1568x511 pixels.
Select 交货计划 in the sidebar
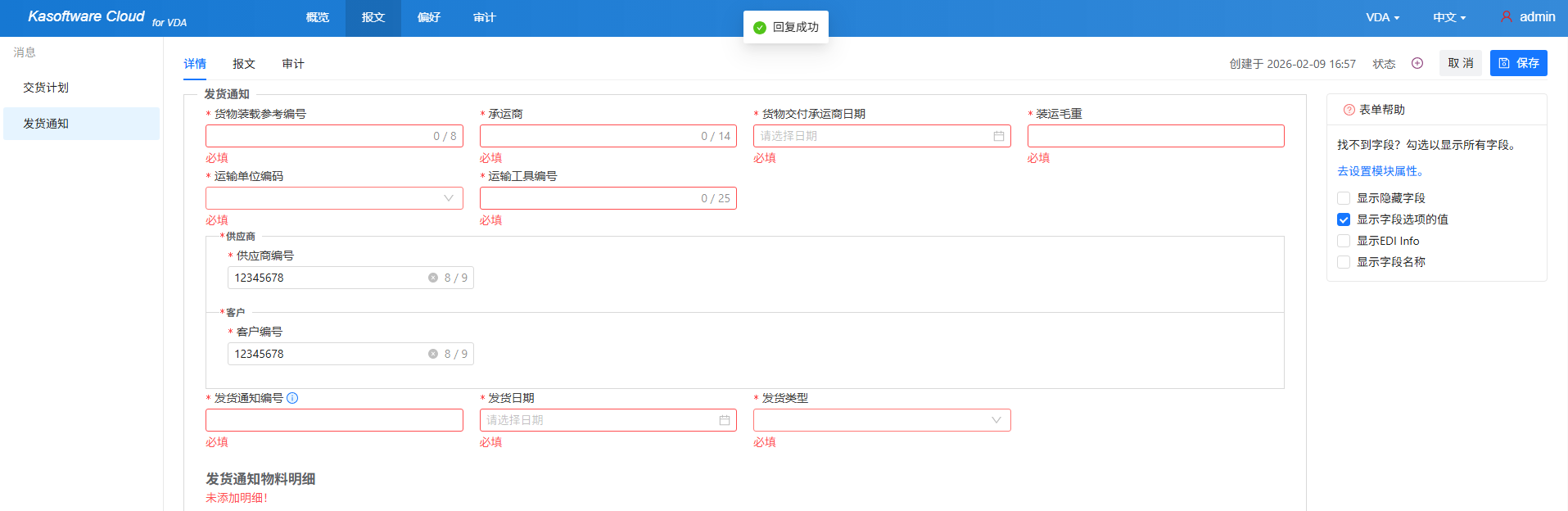pyautogui.click(x=46, y=88)
